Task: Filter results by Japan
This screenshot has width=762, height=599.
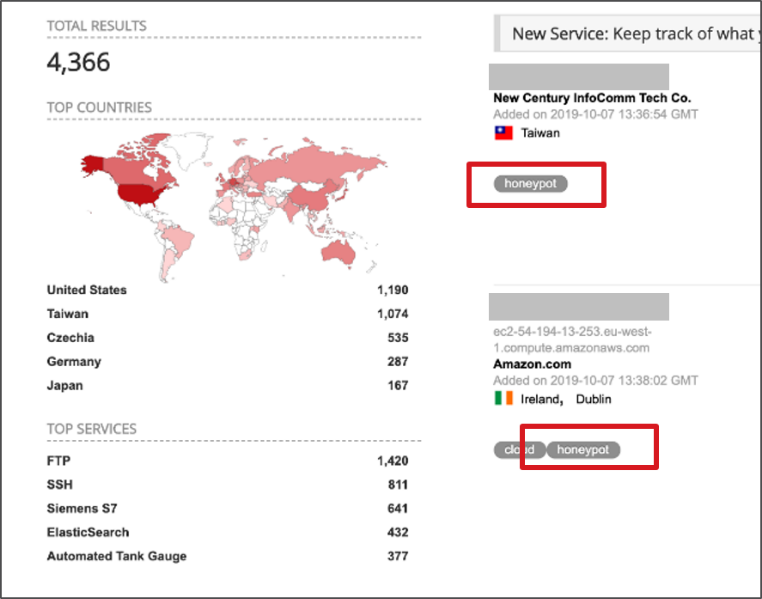Action: click(x=65, y=386)
